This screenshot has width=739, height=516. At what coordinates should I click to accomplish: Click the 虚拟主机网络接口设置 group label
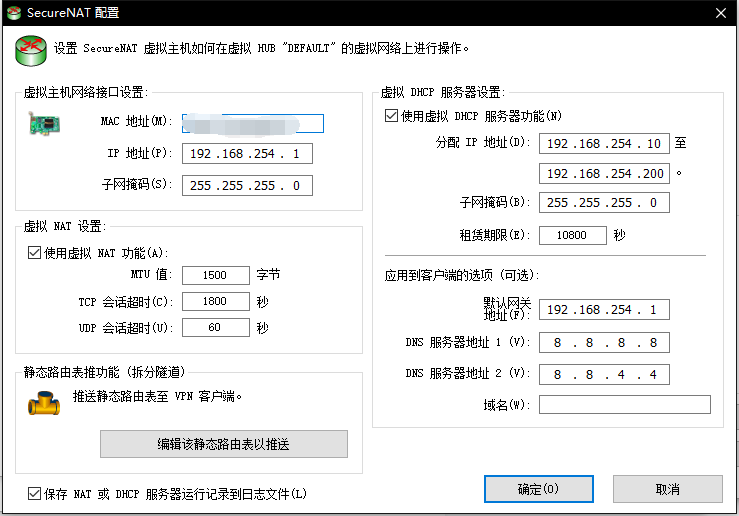click(x=86, y=92)
